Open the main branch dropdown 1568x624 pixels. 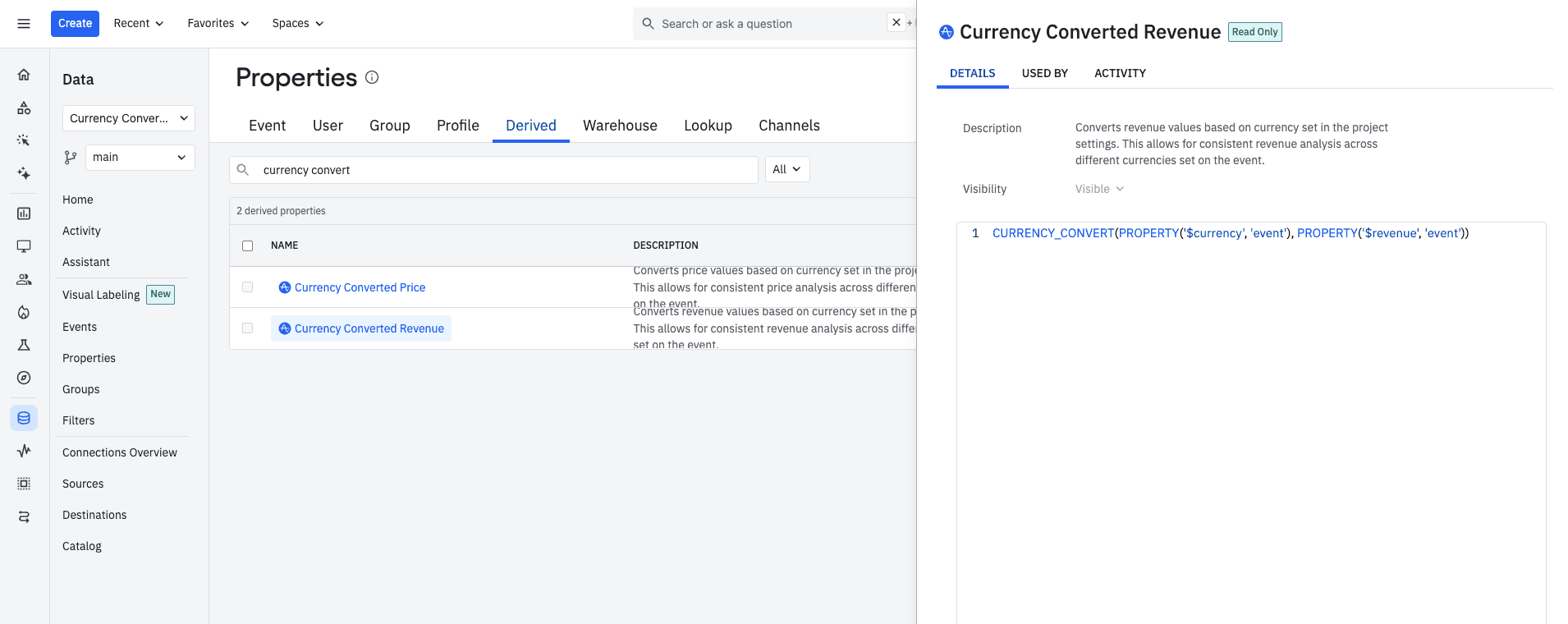140,158
